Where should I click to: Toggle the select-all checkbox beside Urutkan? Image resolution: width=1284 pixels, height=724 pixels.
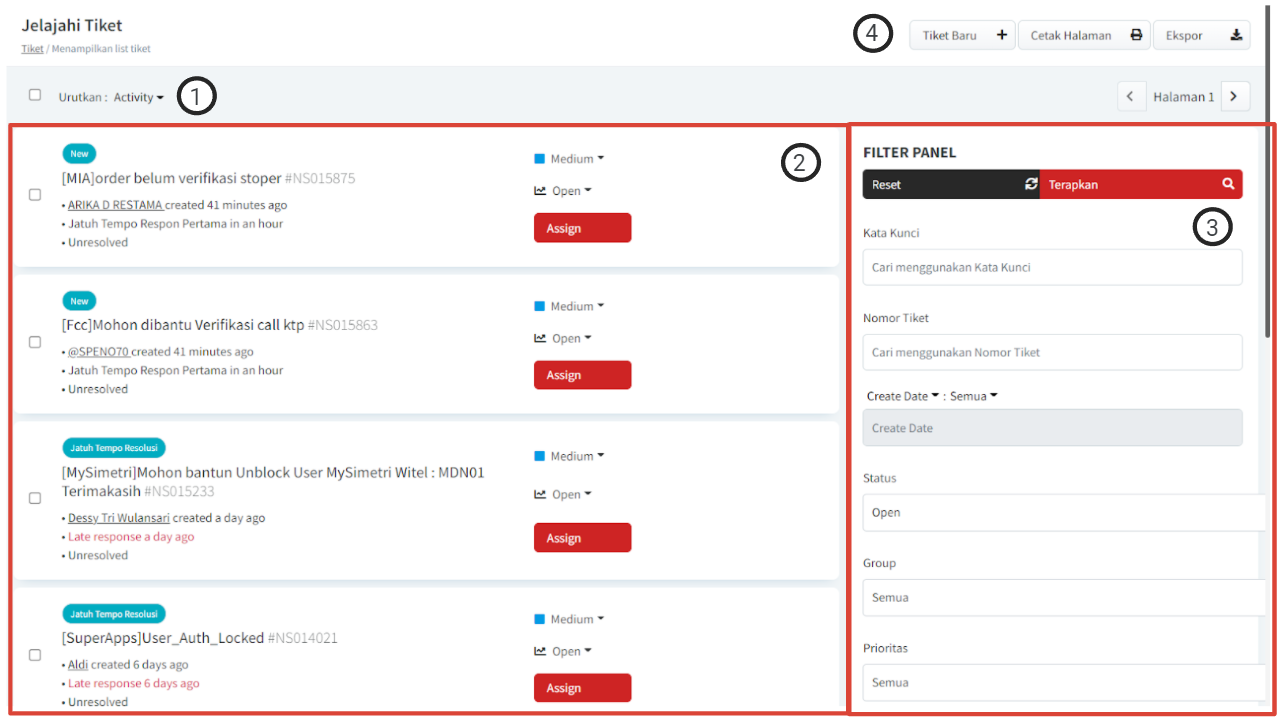[x=35, y=95]
